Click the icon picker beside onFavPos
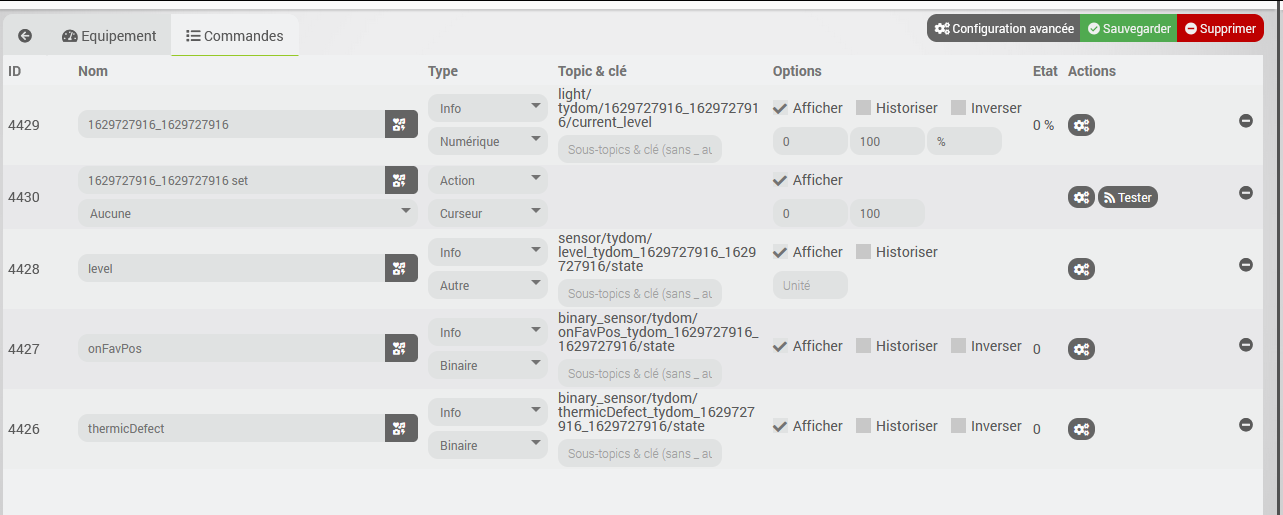This screenshot has height=515, width=1283. pos(401,348)
